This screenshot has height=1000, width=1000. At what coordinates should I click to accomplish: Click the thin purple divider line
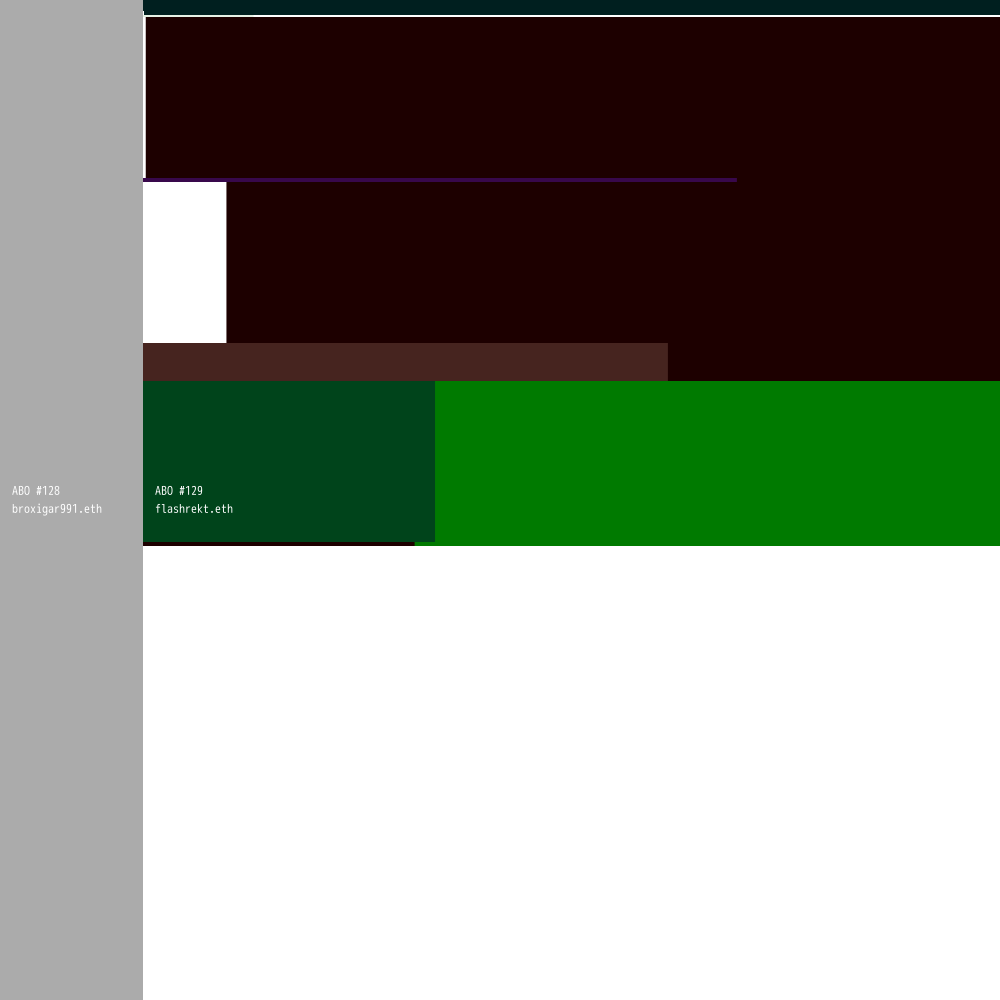pos(440,180)
